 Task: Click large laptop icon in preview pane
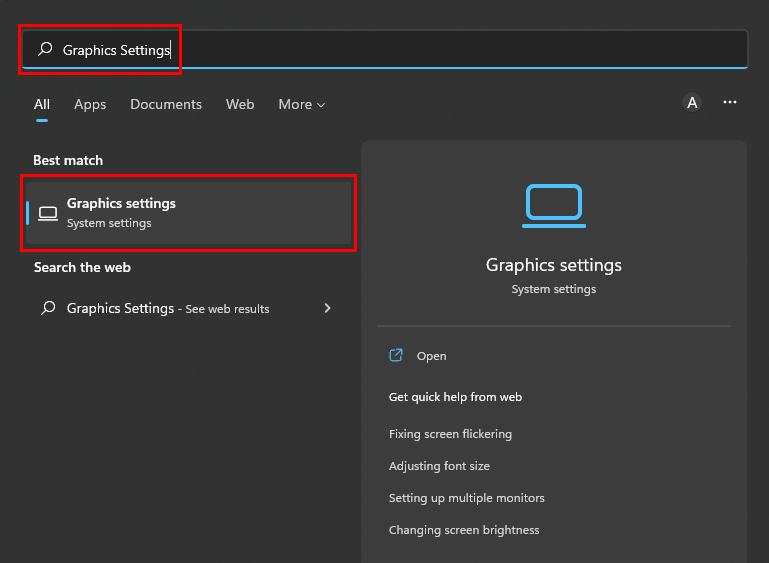coord(553,203)
